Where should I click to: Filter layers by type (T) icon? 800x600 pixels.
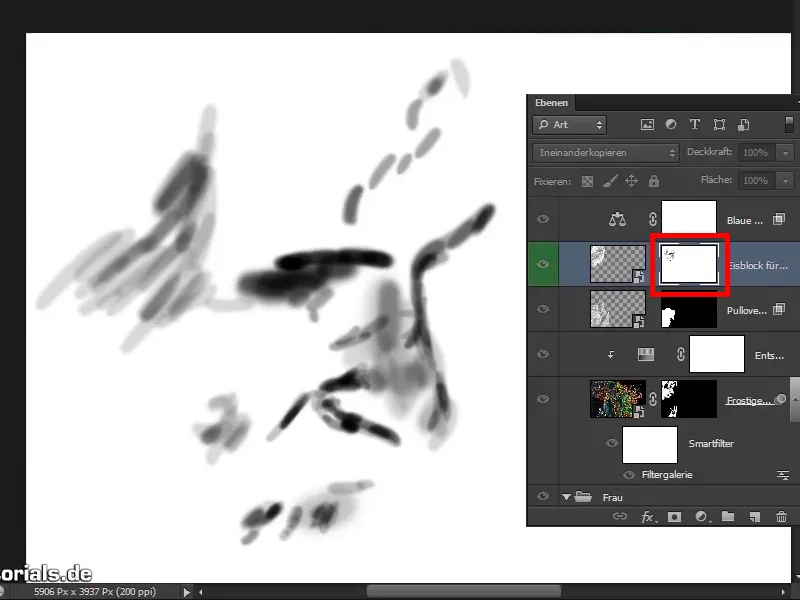click(694, 124)
